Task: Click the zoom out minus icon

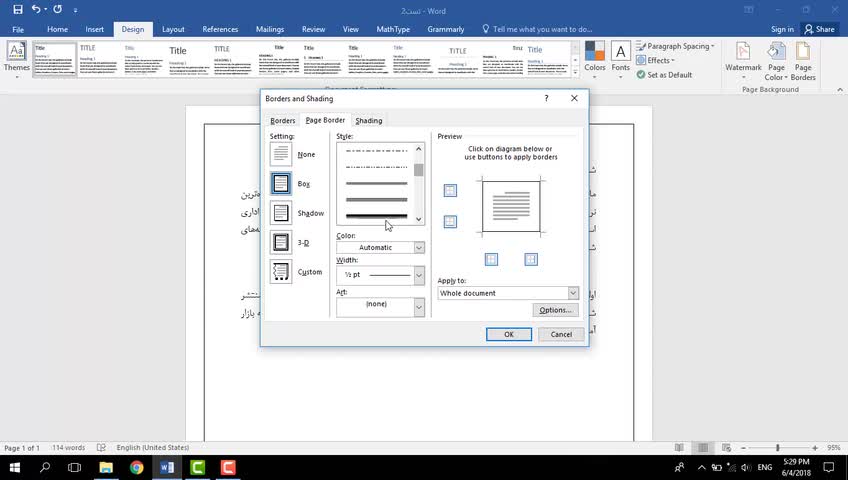Action: [x=743, y=448]
